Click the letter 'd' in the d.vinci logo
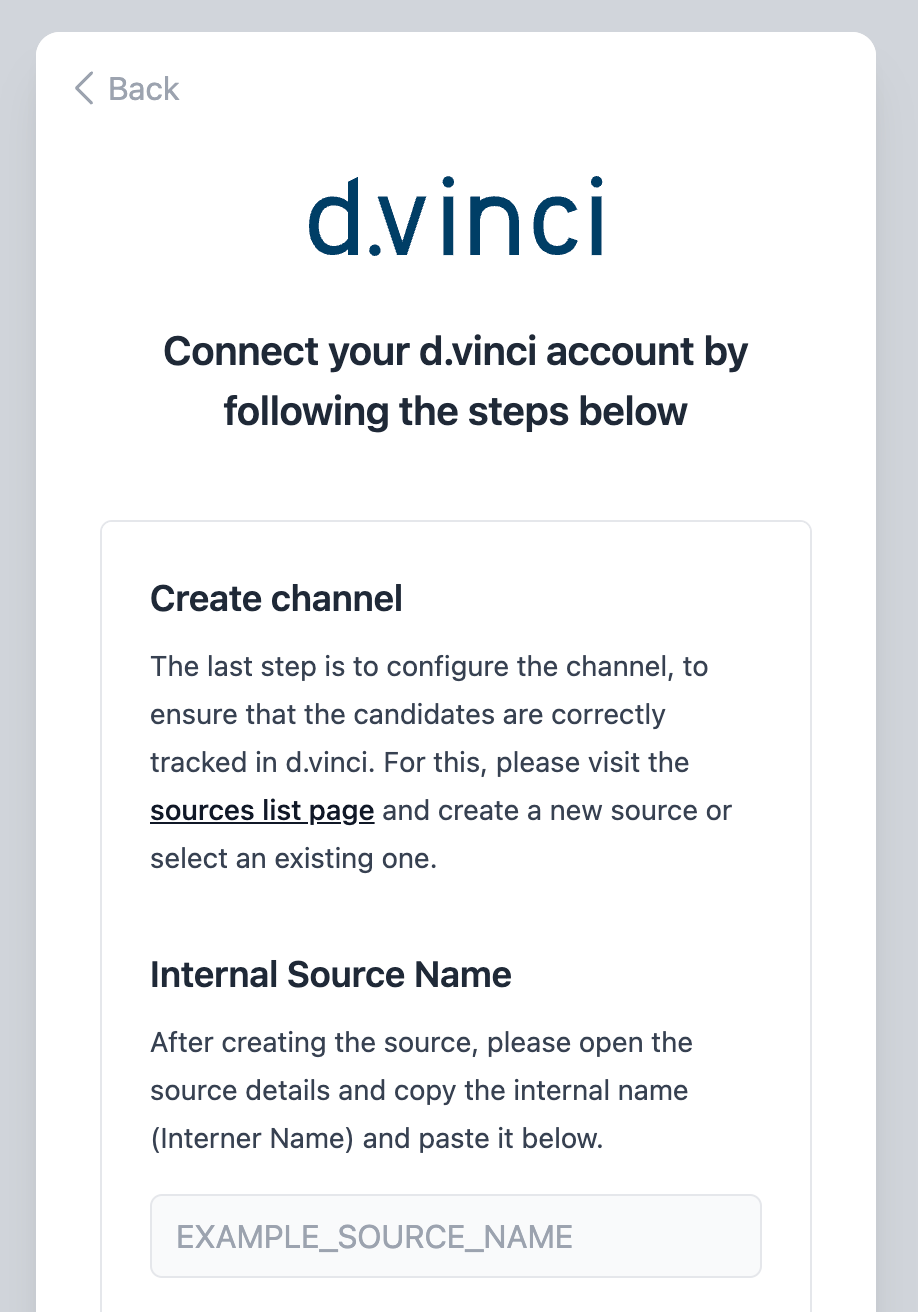918x1312 pixels. click(x=338, y=216)
